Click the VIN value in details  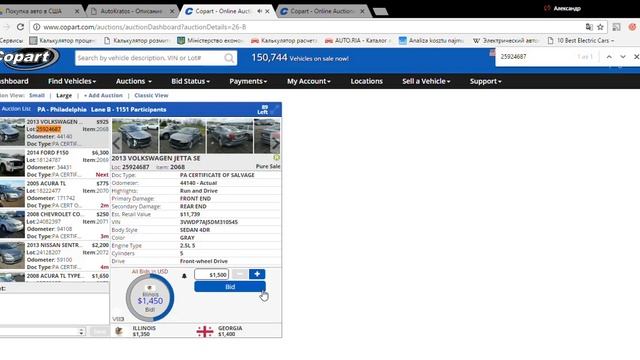click(209, 222)
